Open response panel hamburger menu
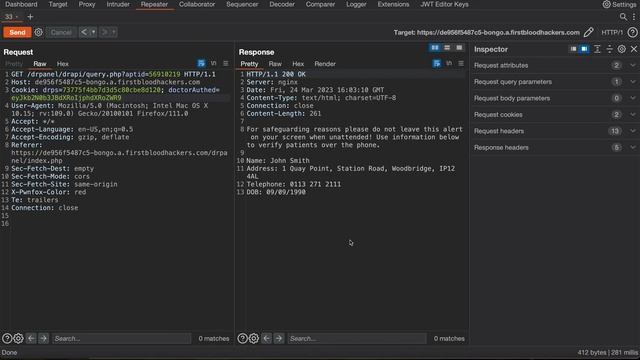 click(x=461, y=64)
